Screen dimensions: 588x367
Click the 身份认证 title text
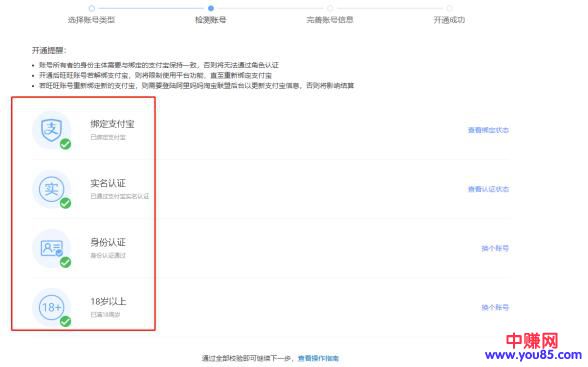[x=108, y=242]
